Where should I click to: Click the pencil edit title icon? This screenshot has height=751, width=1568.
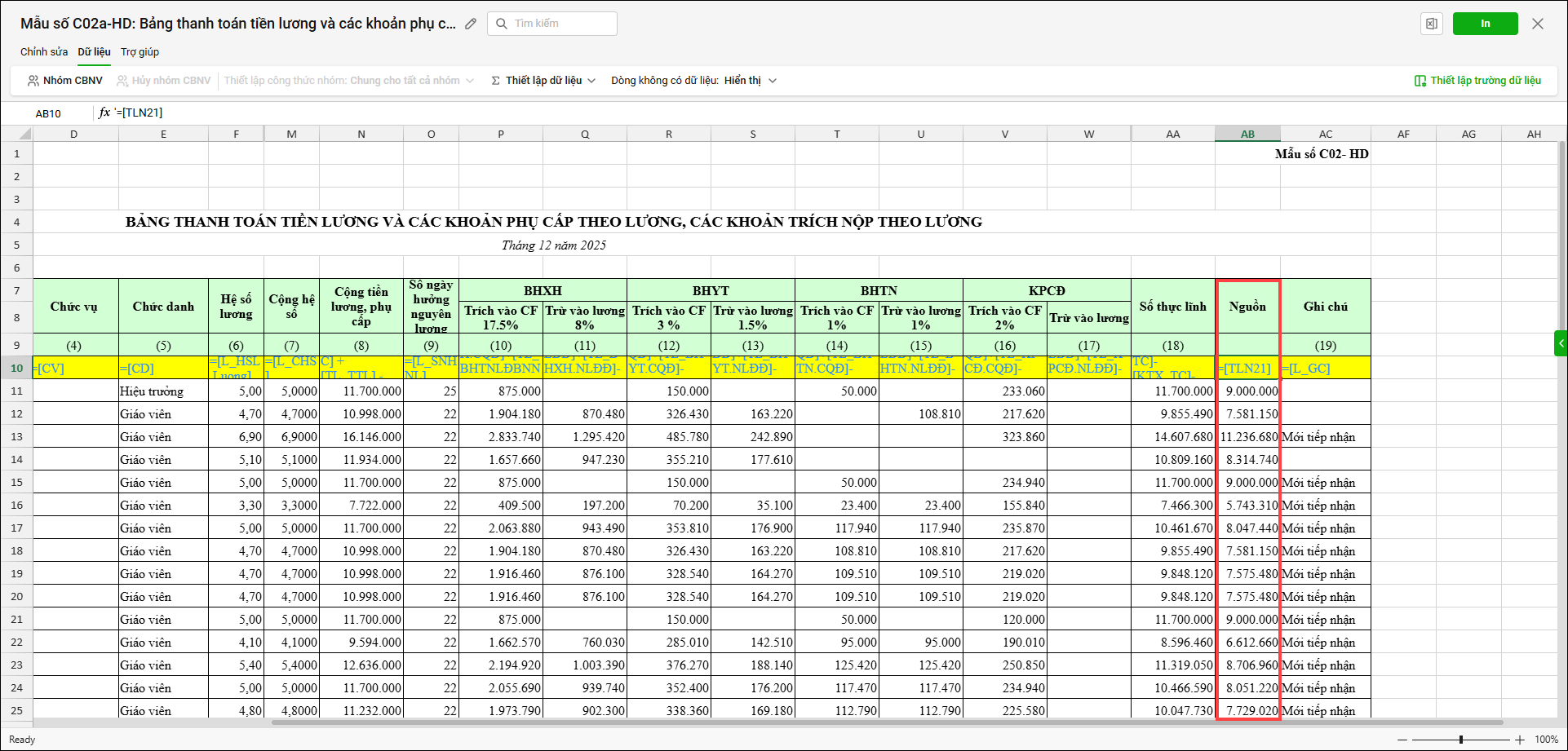(x=471, y=24)
